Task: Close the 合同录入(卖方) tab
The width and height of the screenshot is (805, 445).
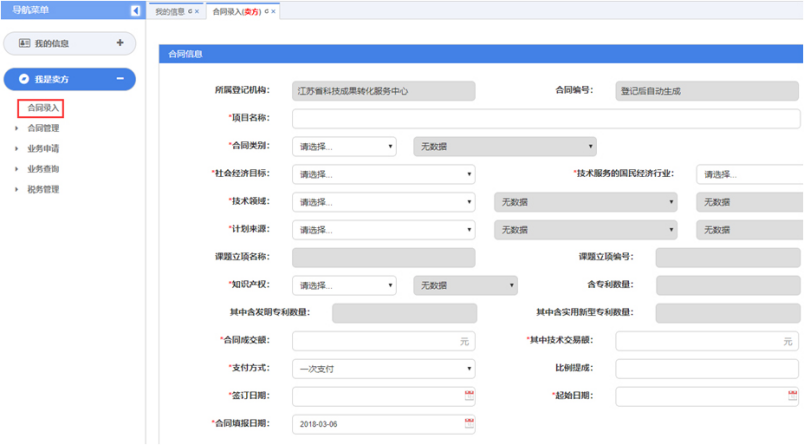Action: tap(274, 12)
